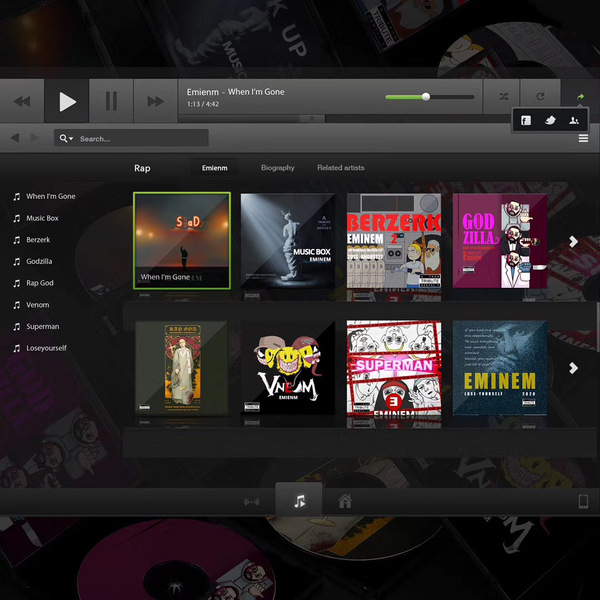
Task: Open the Music Box album cover
Action: [x=288, y=241]
